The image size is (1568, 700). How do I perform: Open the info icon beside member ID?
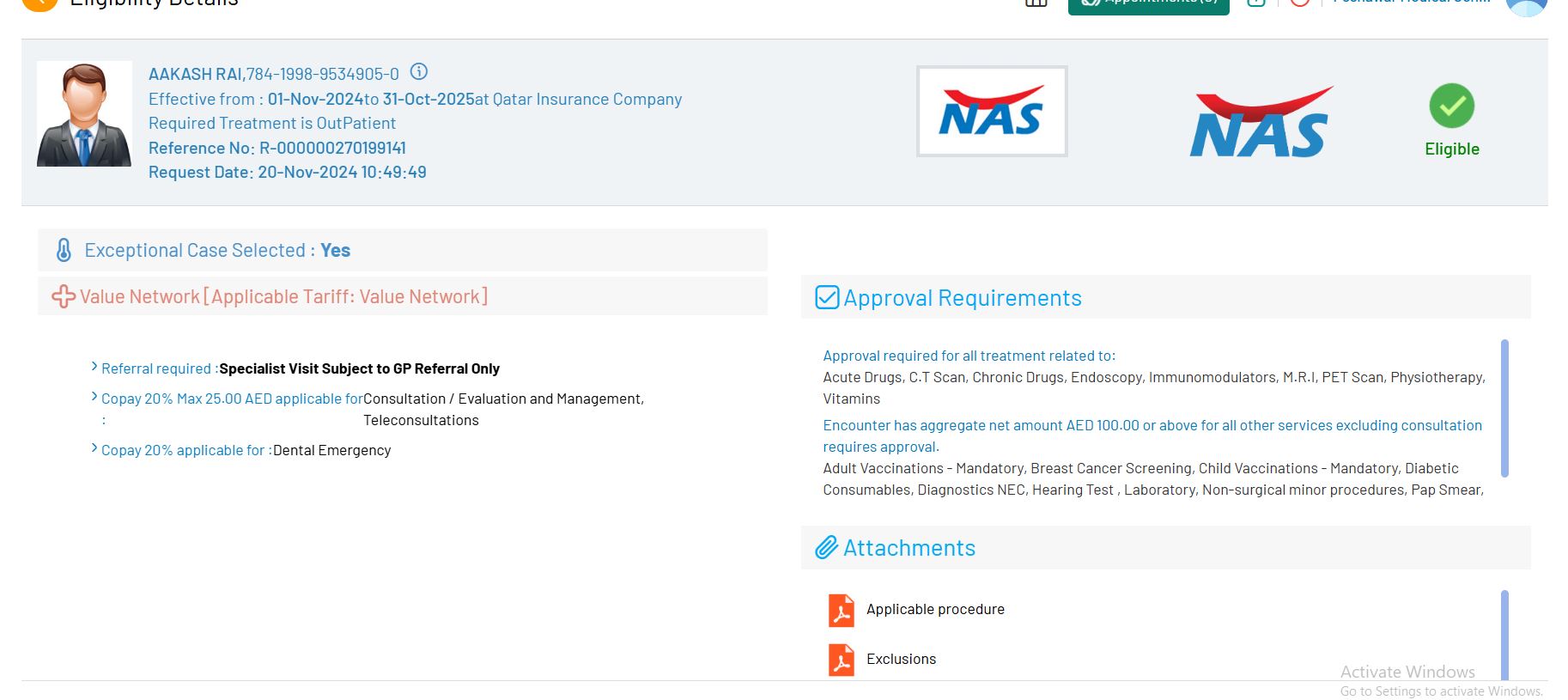tap(418, 72)
